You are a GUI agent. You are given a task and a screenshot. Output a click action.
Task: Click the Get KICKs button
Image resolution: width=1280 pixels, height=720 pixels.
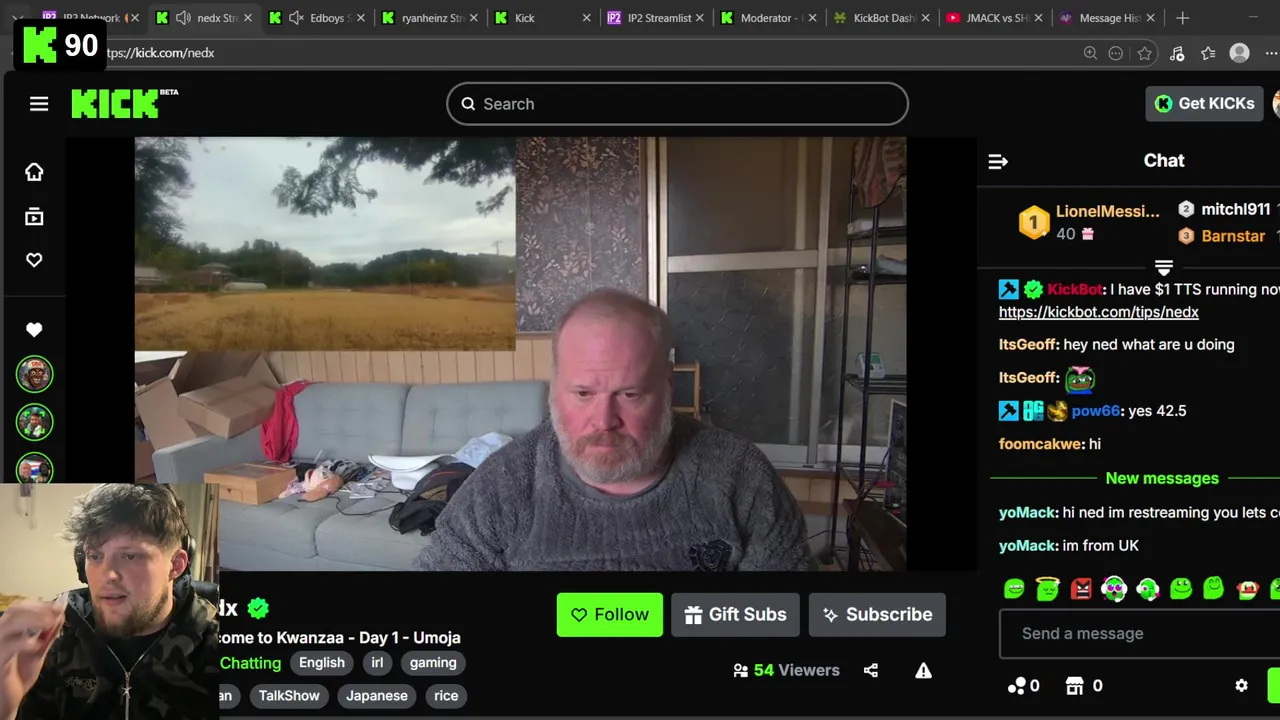pyautogui.click(x=1205, y=103)
